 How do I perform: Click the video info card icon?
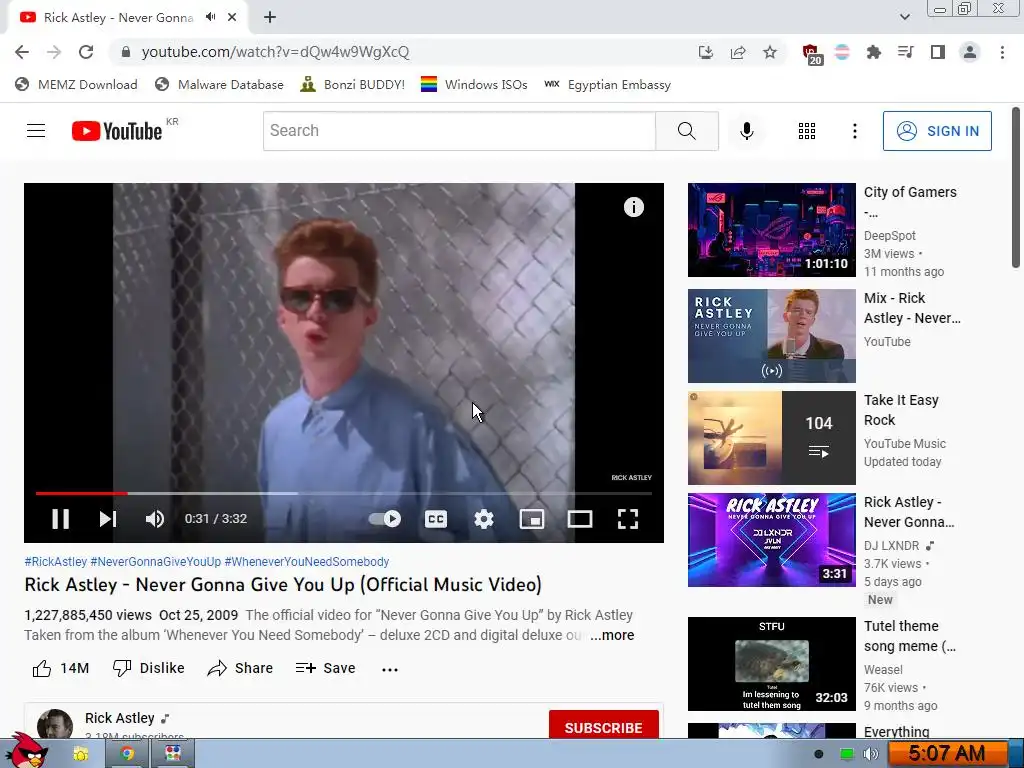point(633,207)
